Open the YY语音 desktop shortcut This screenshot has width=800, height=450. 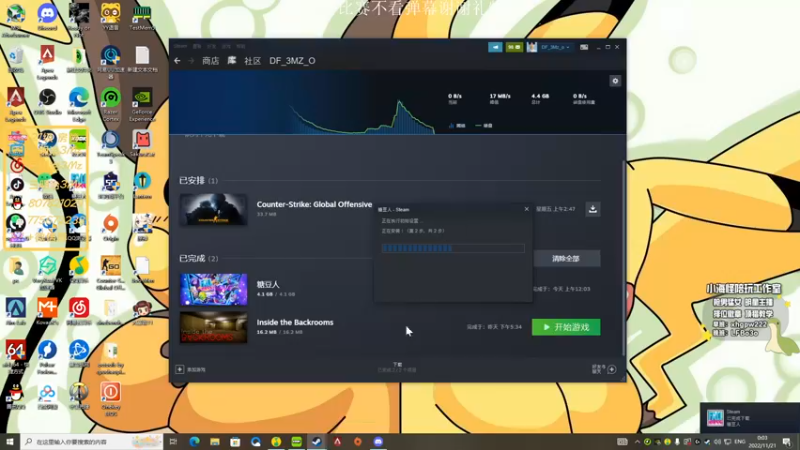[110, 17]
